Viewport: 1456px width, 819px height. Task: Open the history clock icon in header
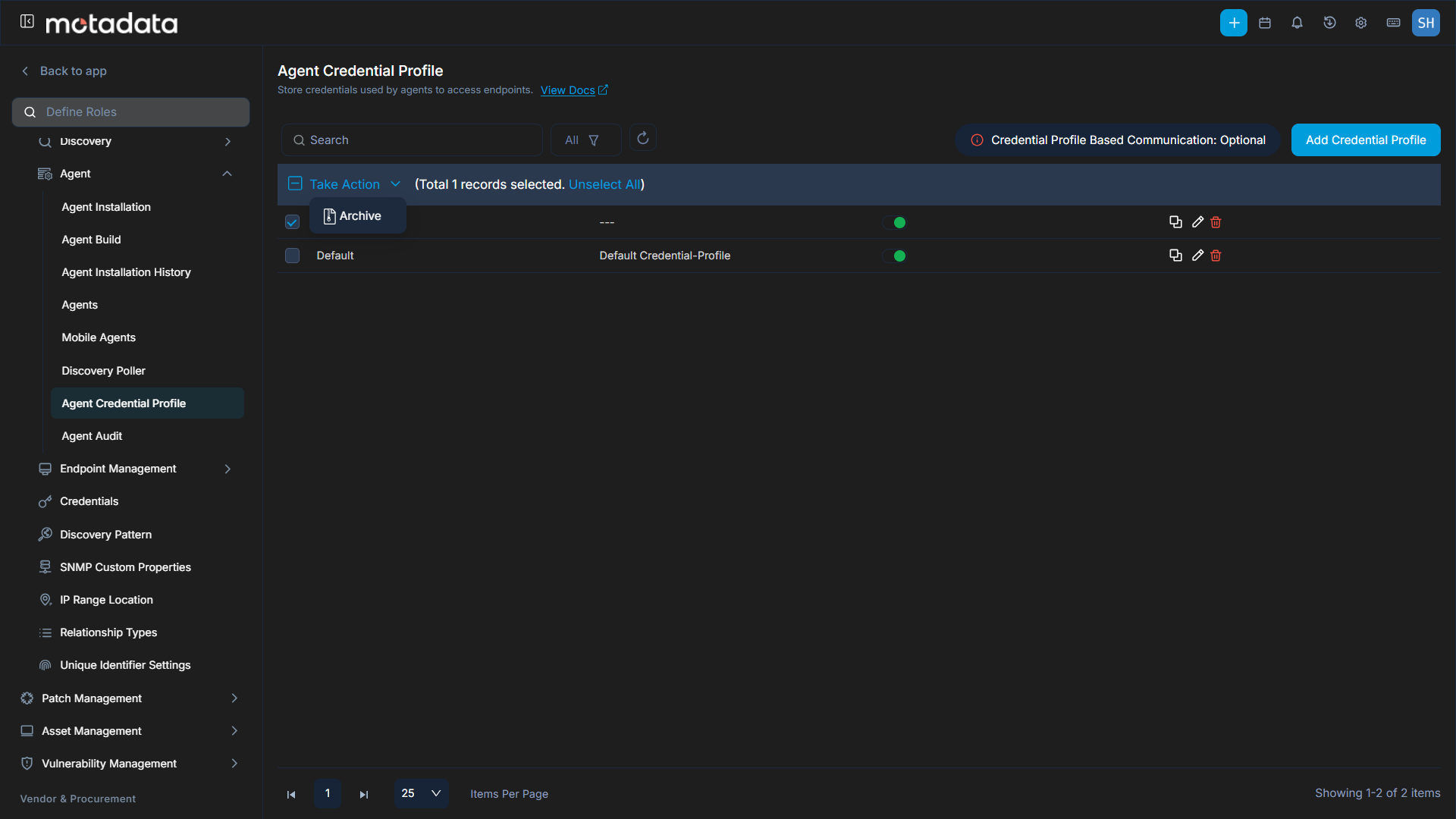[1329, 23]
